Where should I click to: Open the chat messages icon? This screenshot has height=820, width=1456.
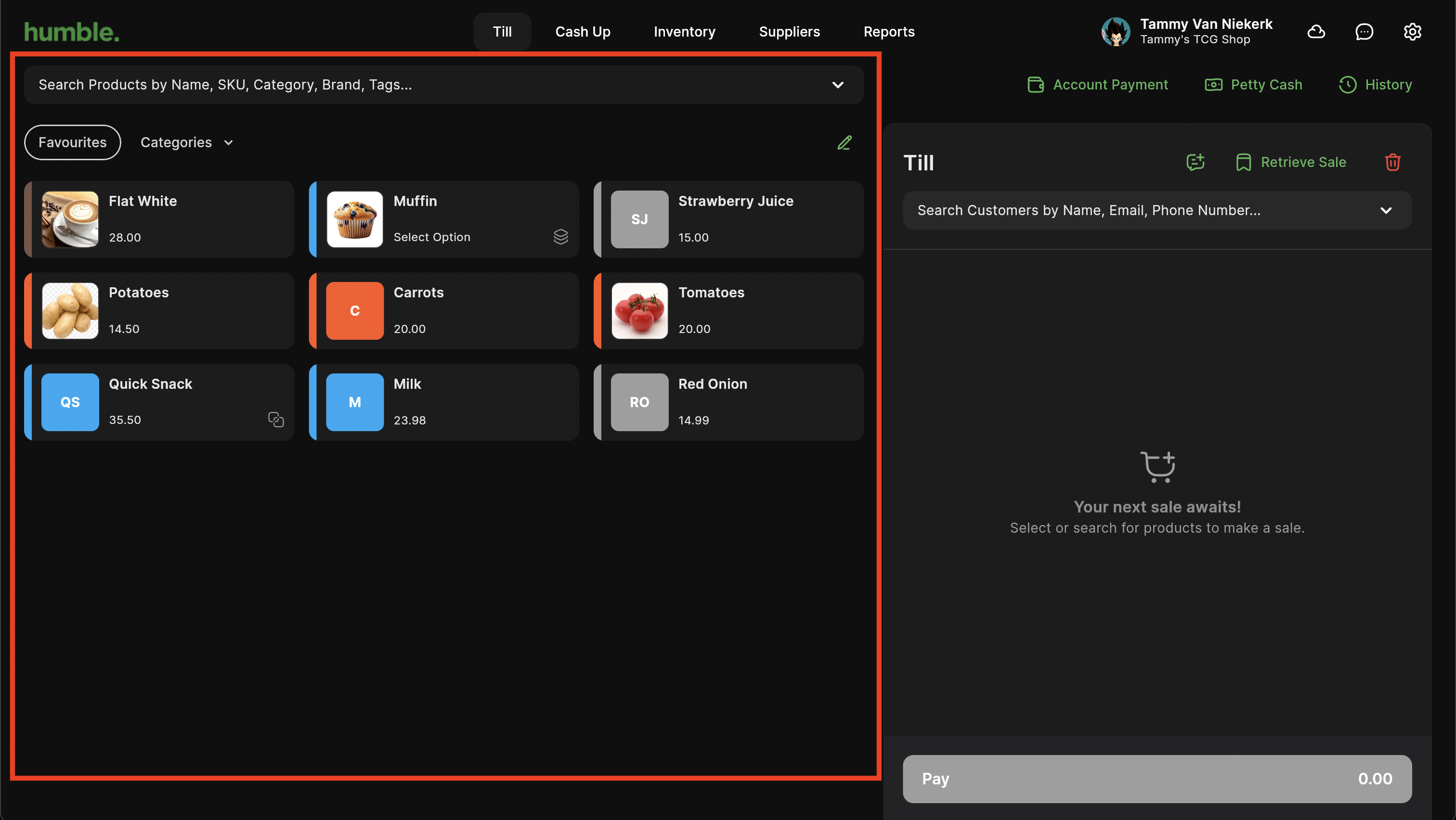(x=1364, y=32)
